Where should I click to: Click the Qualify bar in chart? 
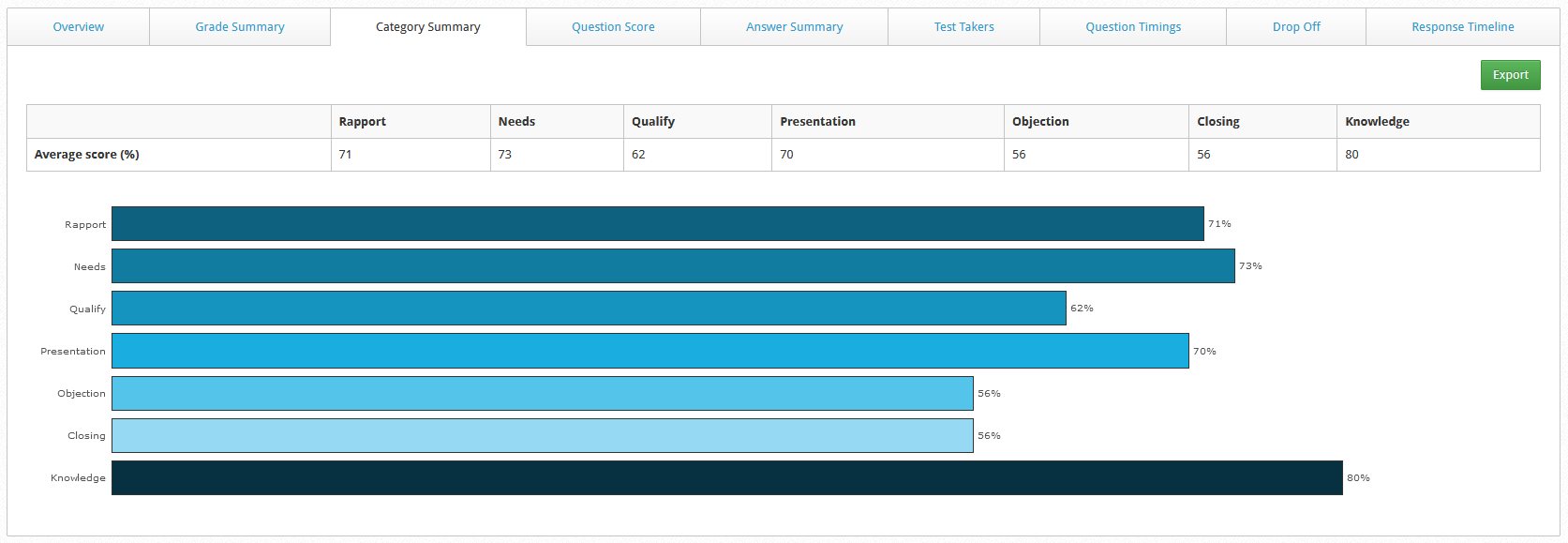point(589,309)
